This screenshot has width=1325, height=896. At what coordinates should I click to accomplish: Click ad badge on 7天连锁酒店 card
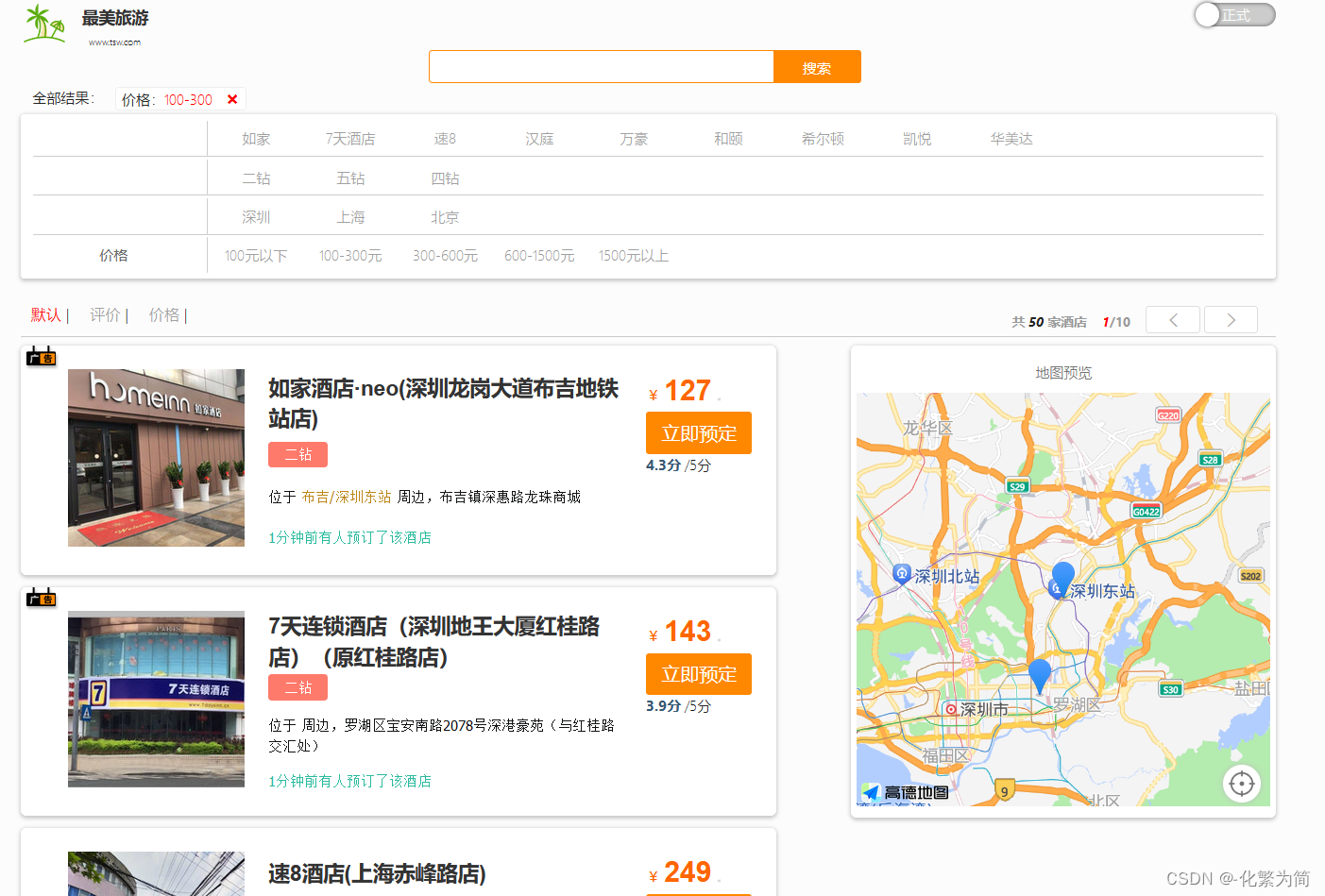42,598
